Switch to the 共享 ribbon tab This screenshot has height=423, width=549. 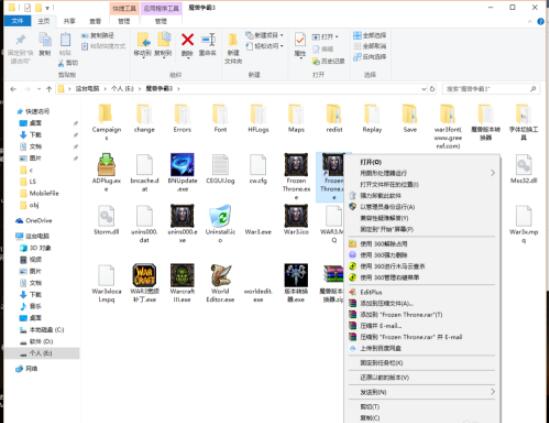point(69,21)
